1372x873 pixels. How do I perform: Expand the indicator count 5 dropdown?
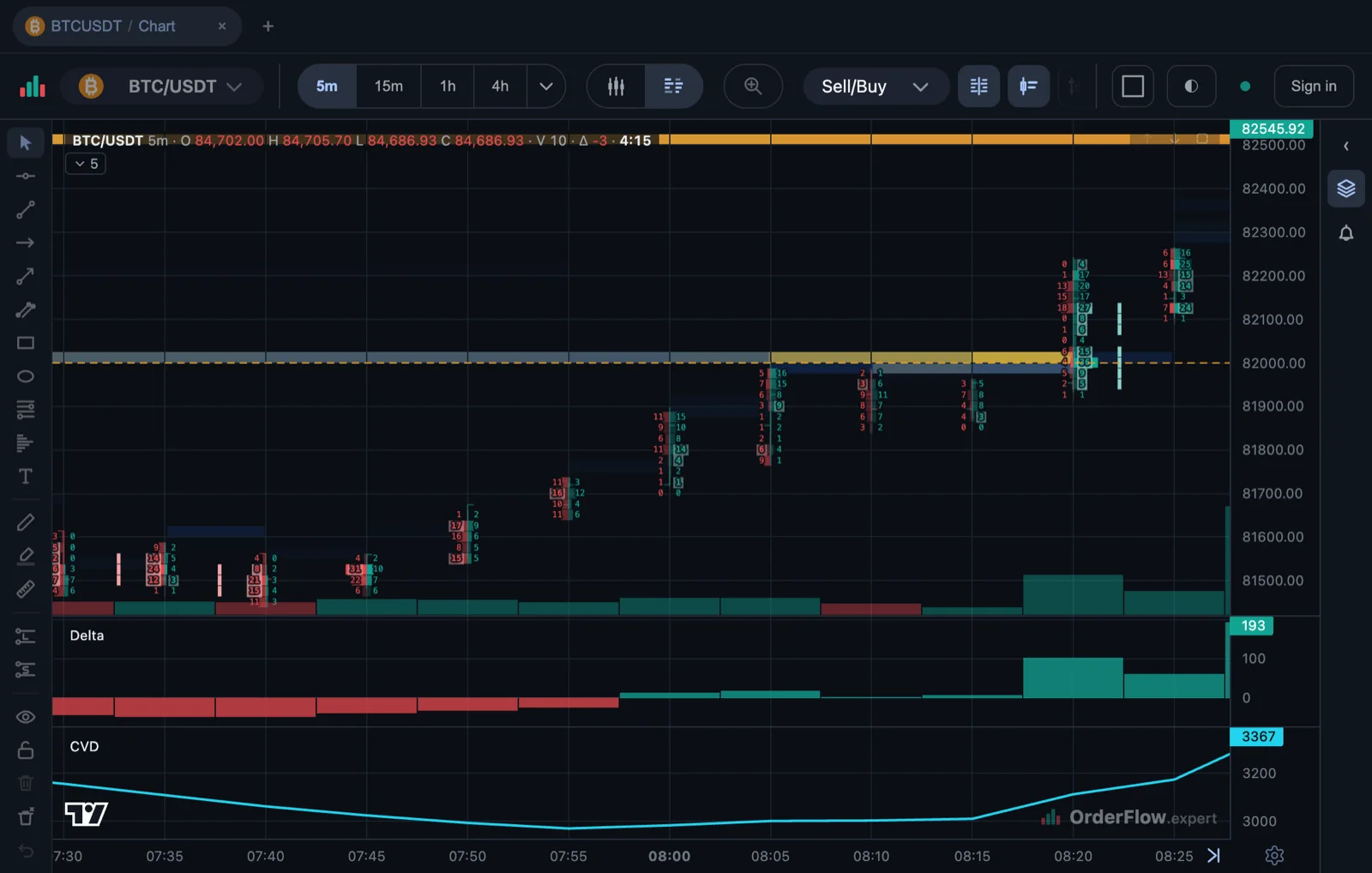[86, 164]
